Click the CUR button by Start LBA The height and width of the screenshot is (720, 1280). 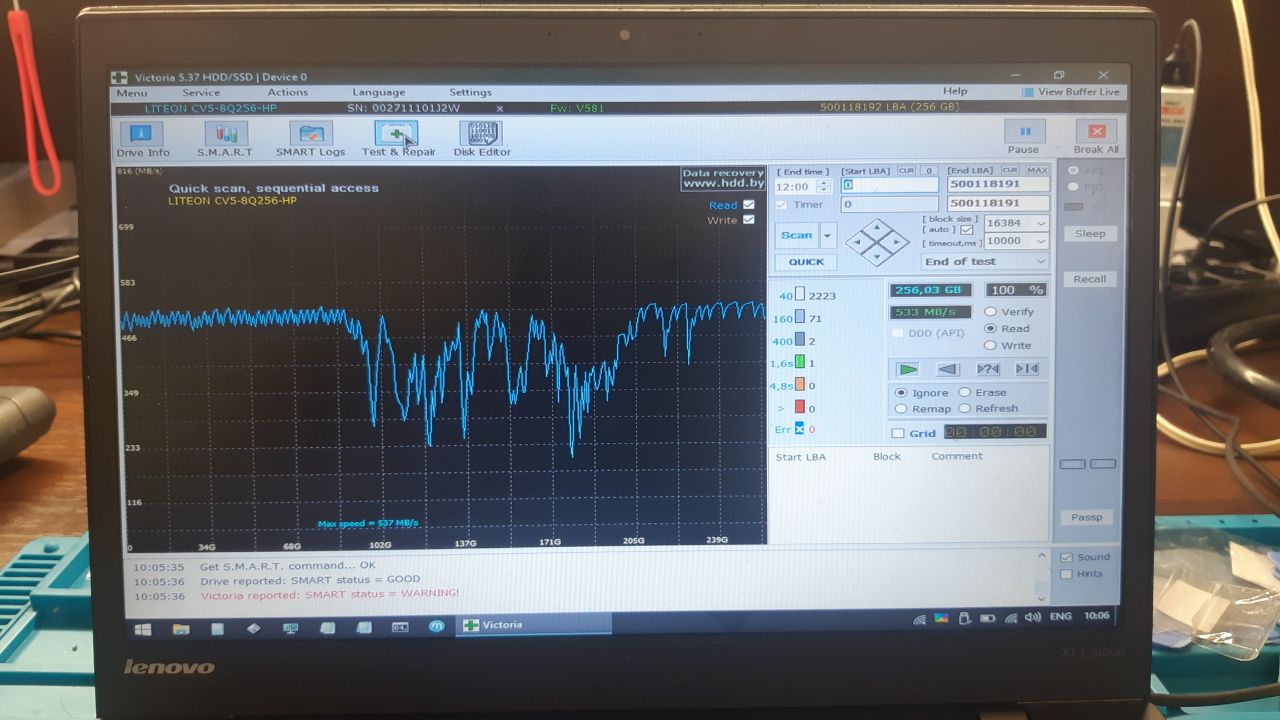click(905, 171)
